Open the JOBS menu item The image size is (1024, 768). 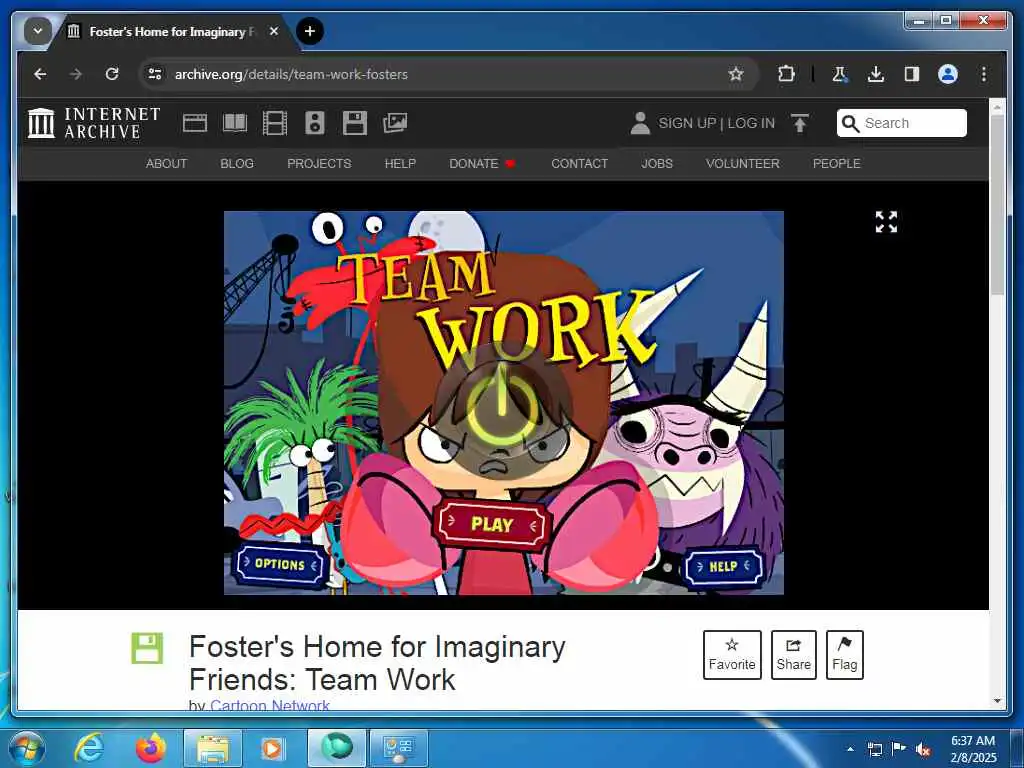click(657, 163)
